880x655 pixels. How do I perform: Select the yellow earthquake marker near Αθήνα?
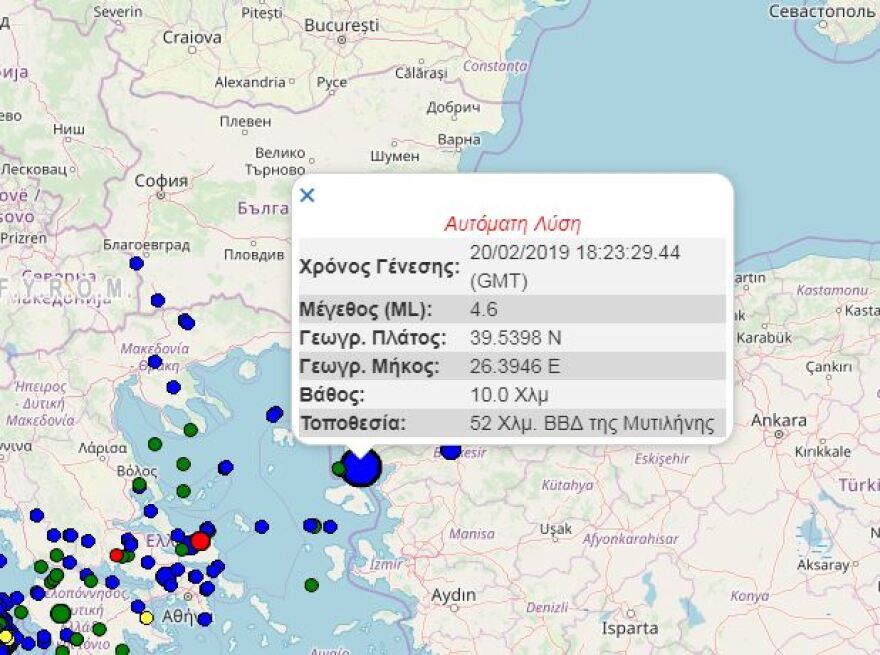[147, 615]
